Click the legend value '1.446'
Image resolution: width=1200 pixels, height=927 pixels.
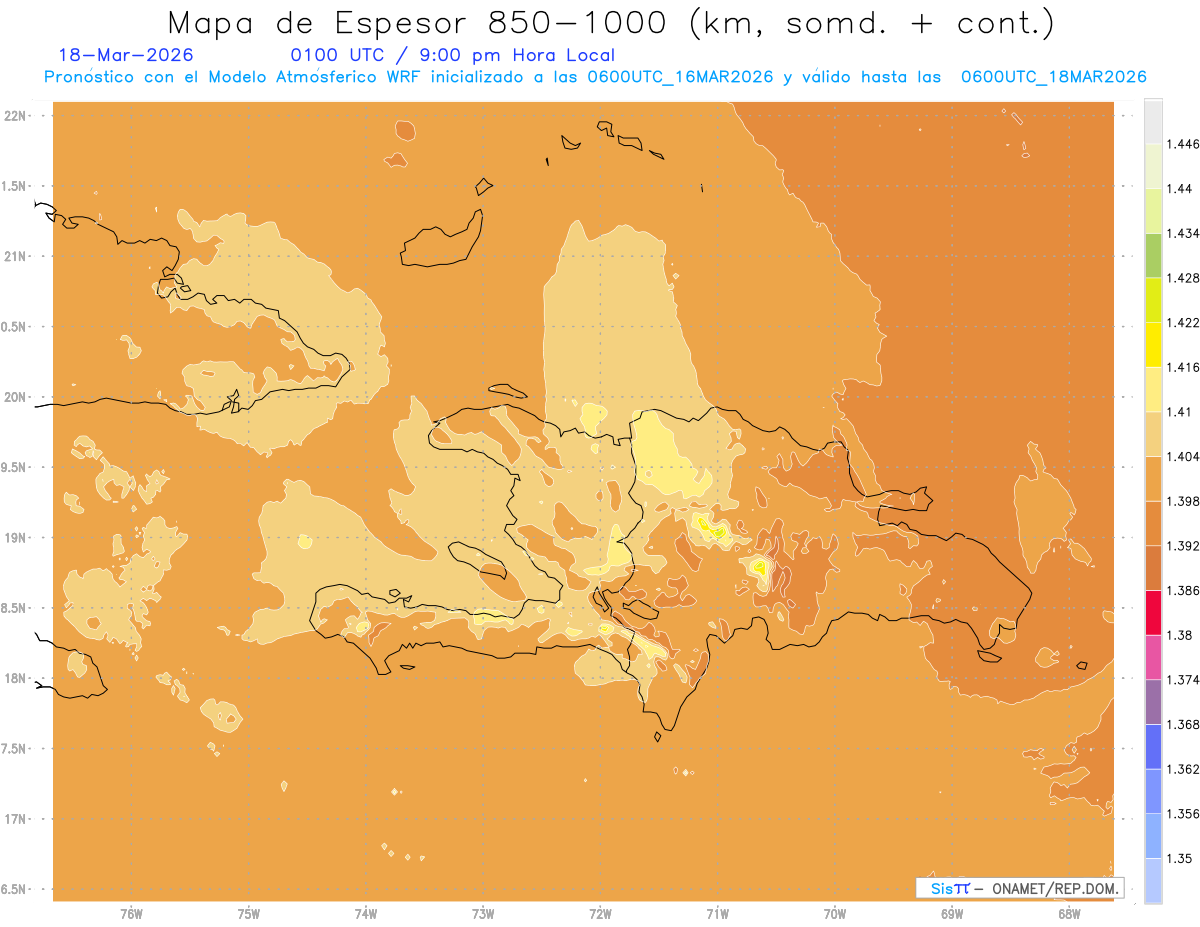tap(1184, 144)
